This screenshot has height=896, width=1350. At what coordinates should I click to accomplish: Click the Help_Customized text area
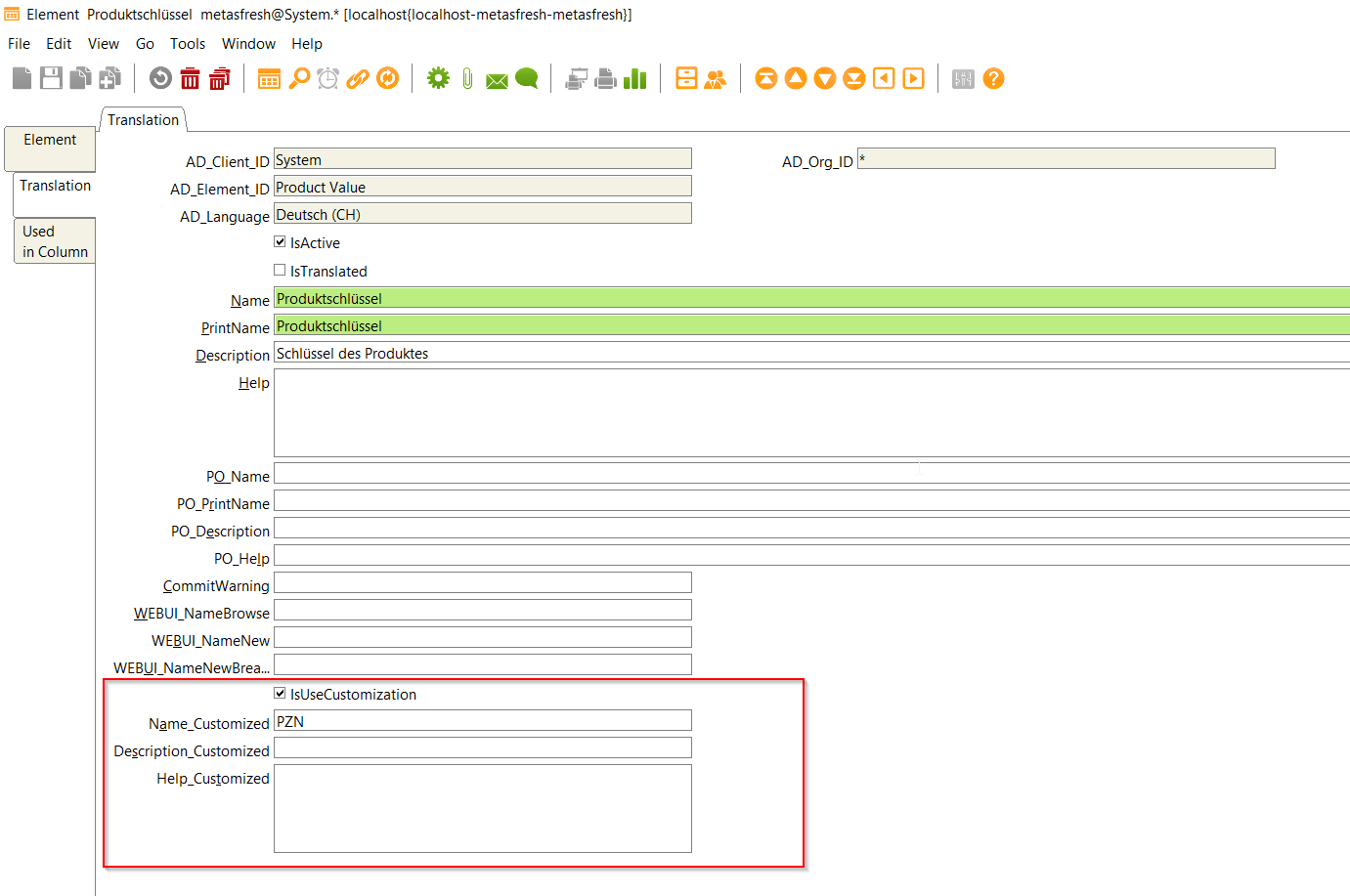pos(483,809)
